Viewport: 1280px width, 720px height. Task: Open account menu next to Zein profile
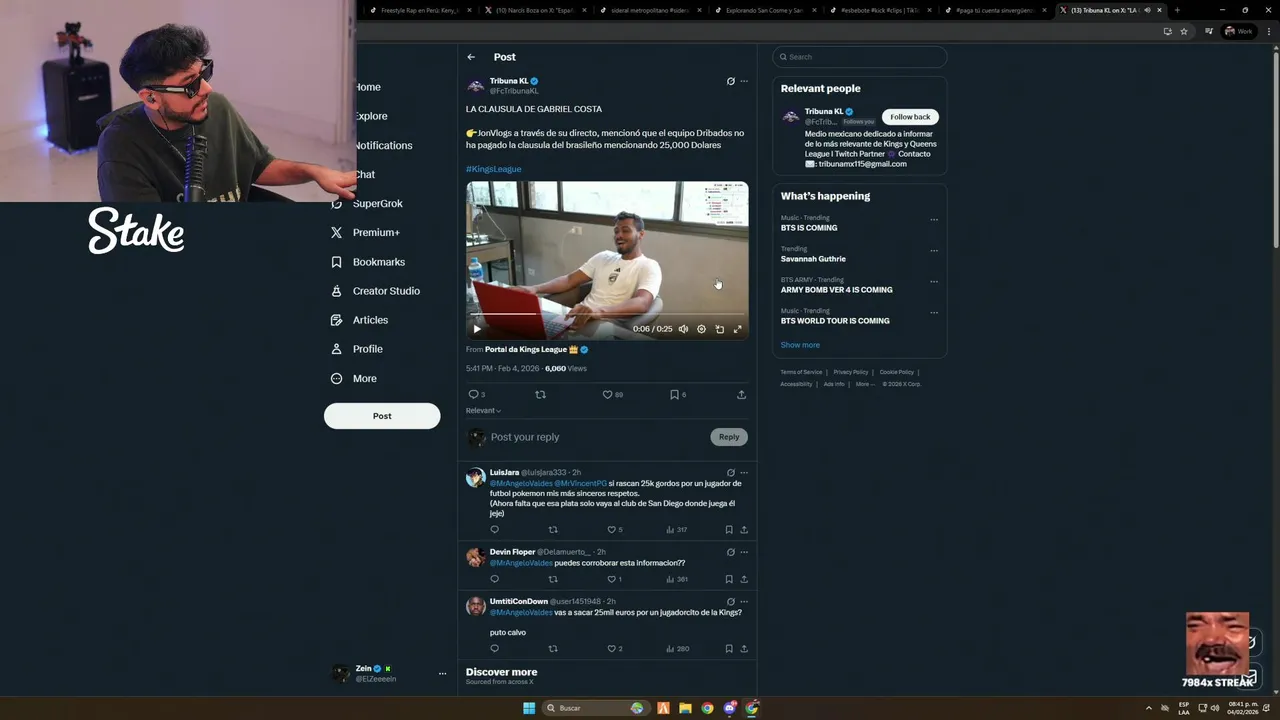click(x=442, y=674)
